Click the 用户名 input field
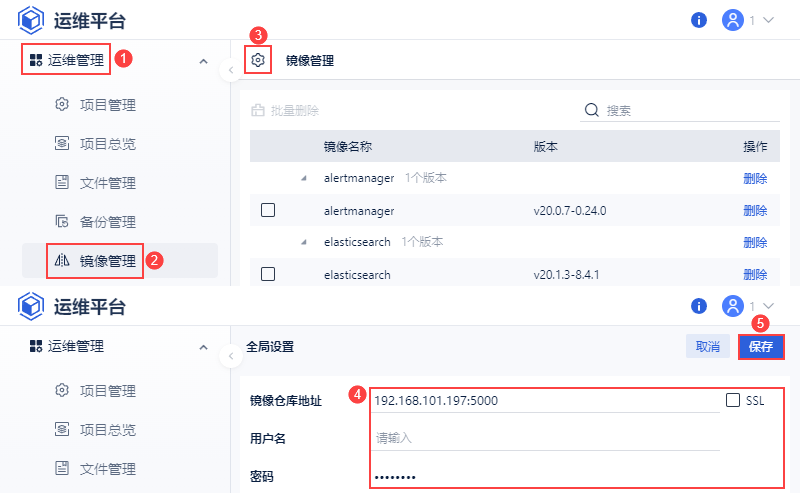Screen dimensions: 800x493 [x=545, y=438]
